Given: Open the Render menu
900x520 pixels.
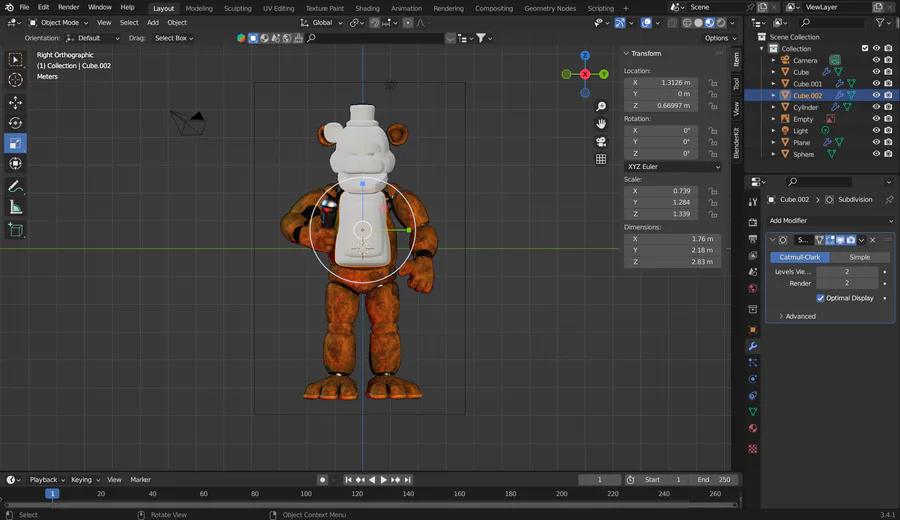Looking at the screenshot, I should click(x=68, y=7).
